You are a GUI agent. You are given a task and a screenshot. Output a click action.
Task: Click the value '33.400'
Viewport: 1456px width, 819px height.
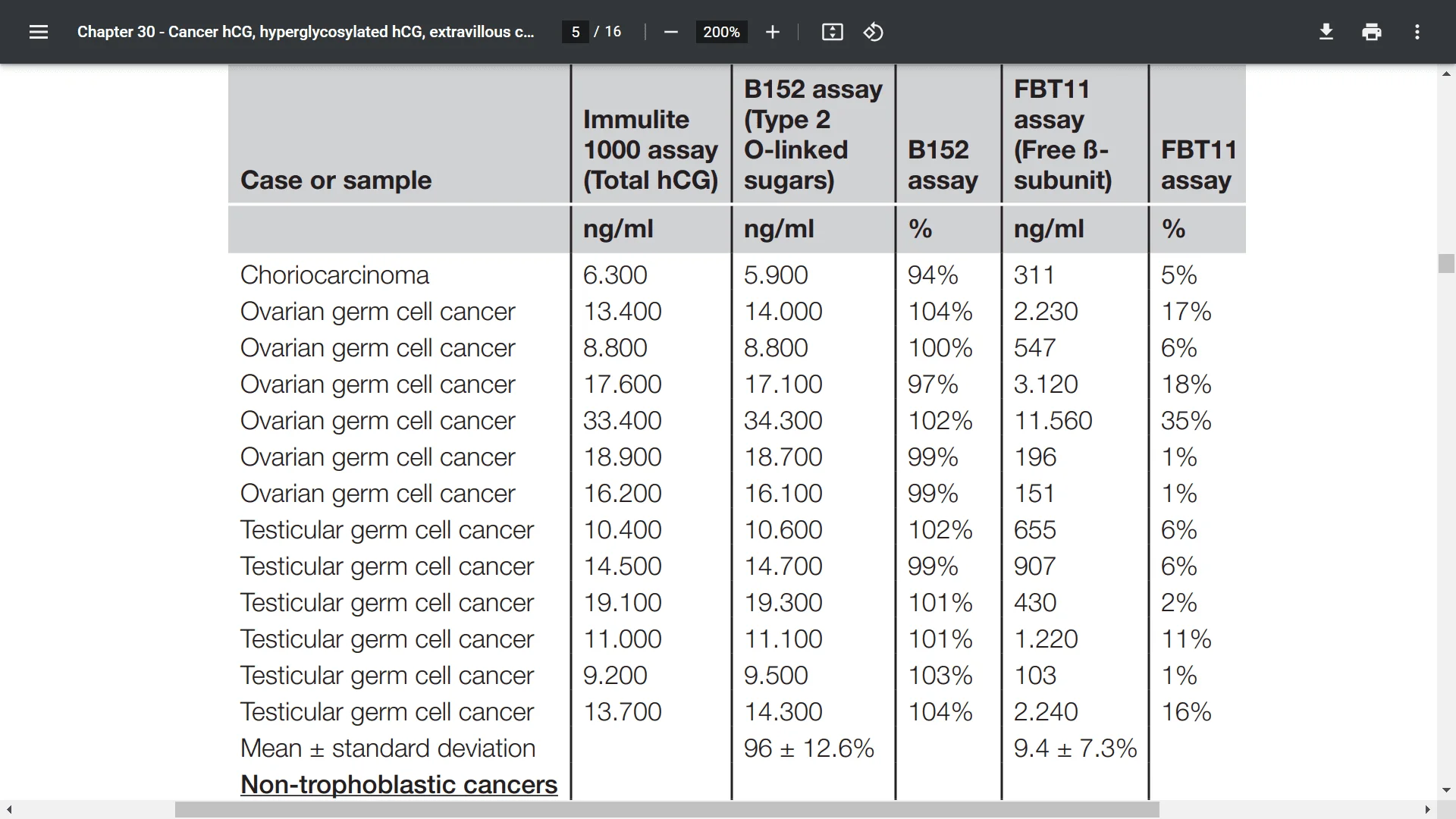tap(622, 420)
